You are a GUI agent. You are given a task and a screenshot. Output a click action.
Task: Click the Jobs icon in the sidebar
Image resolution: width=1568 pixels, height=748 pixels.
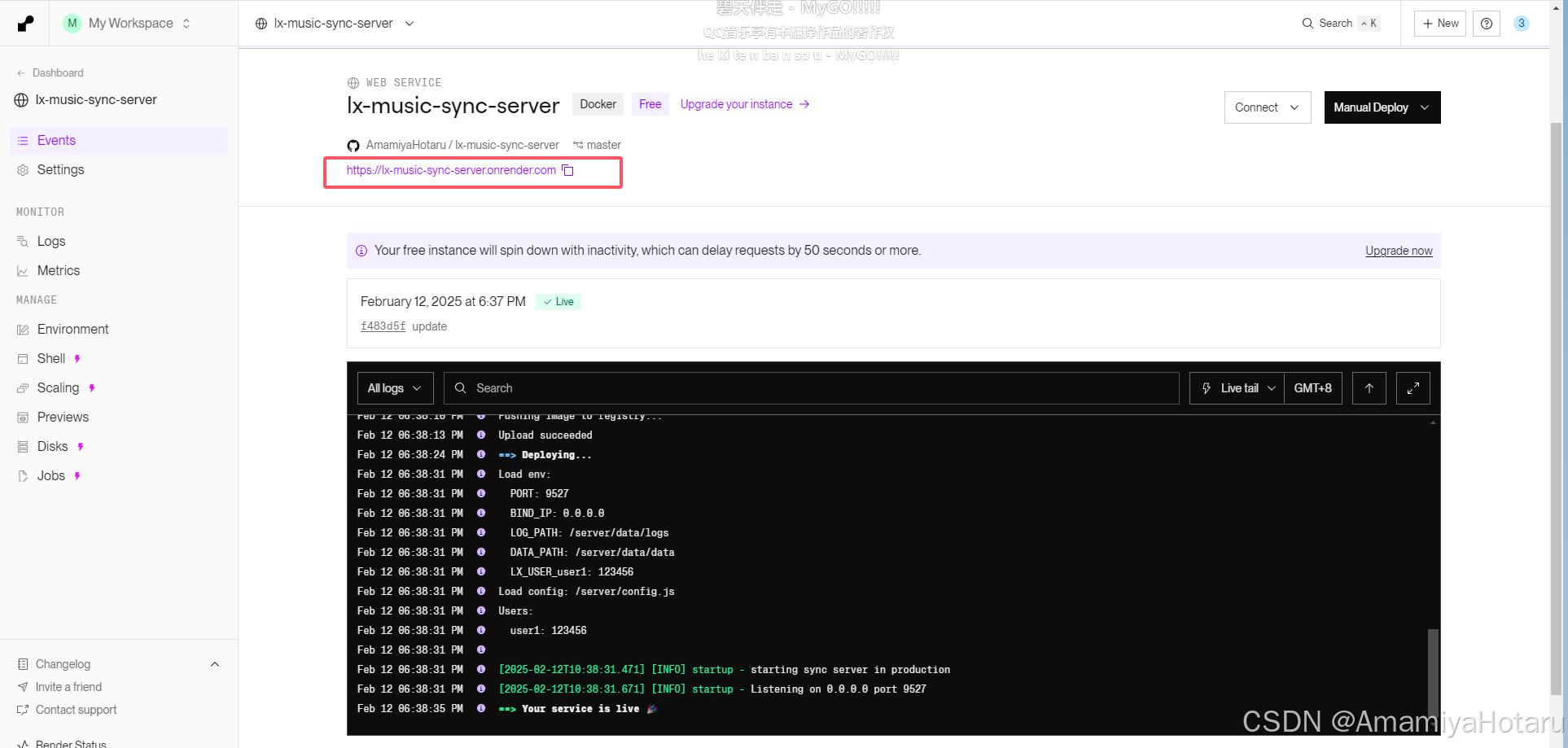coord(23,476)
